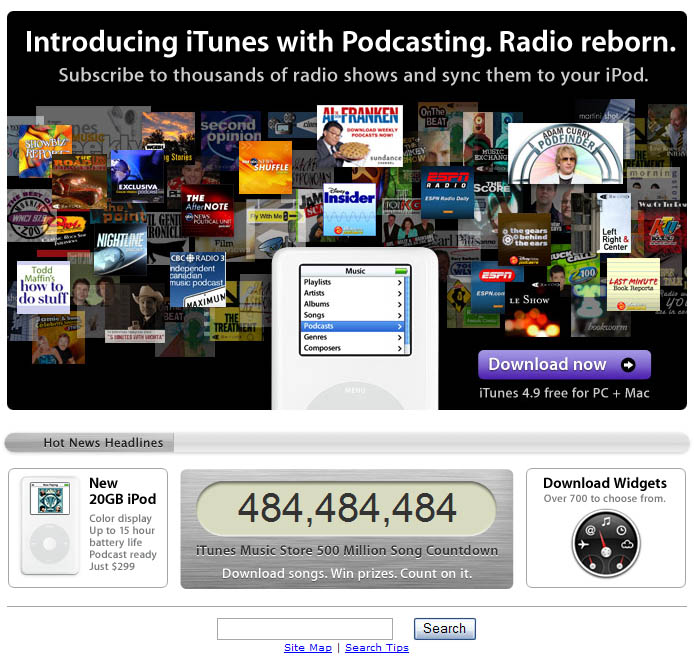Open Todd Maffin's how to do stuff tile
Screen dimensions: 694x664
(x=43, y=287)
